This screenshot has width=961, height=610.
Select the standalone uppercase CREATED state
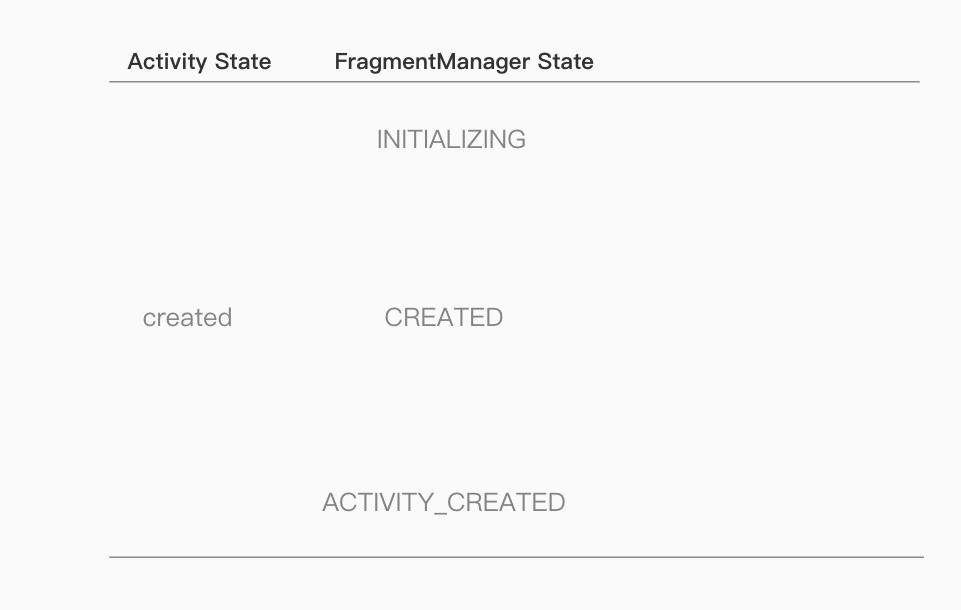[x=443, y=318]
